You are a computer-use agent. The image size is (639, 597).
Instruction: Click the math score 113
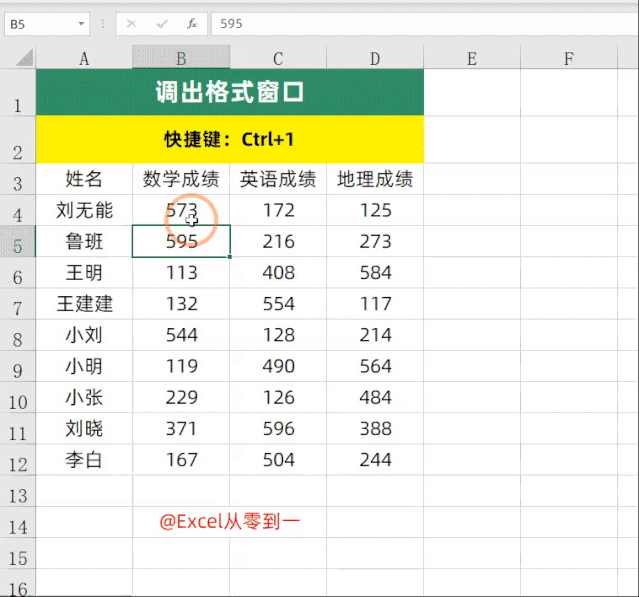pos(181,273)
